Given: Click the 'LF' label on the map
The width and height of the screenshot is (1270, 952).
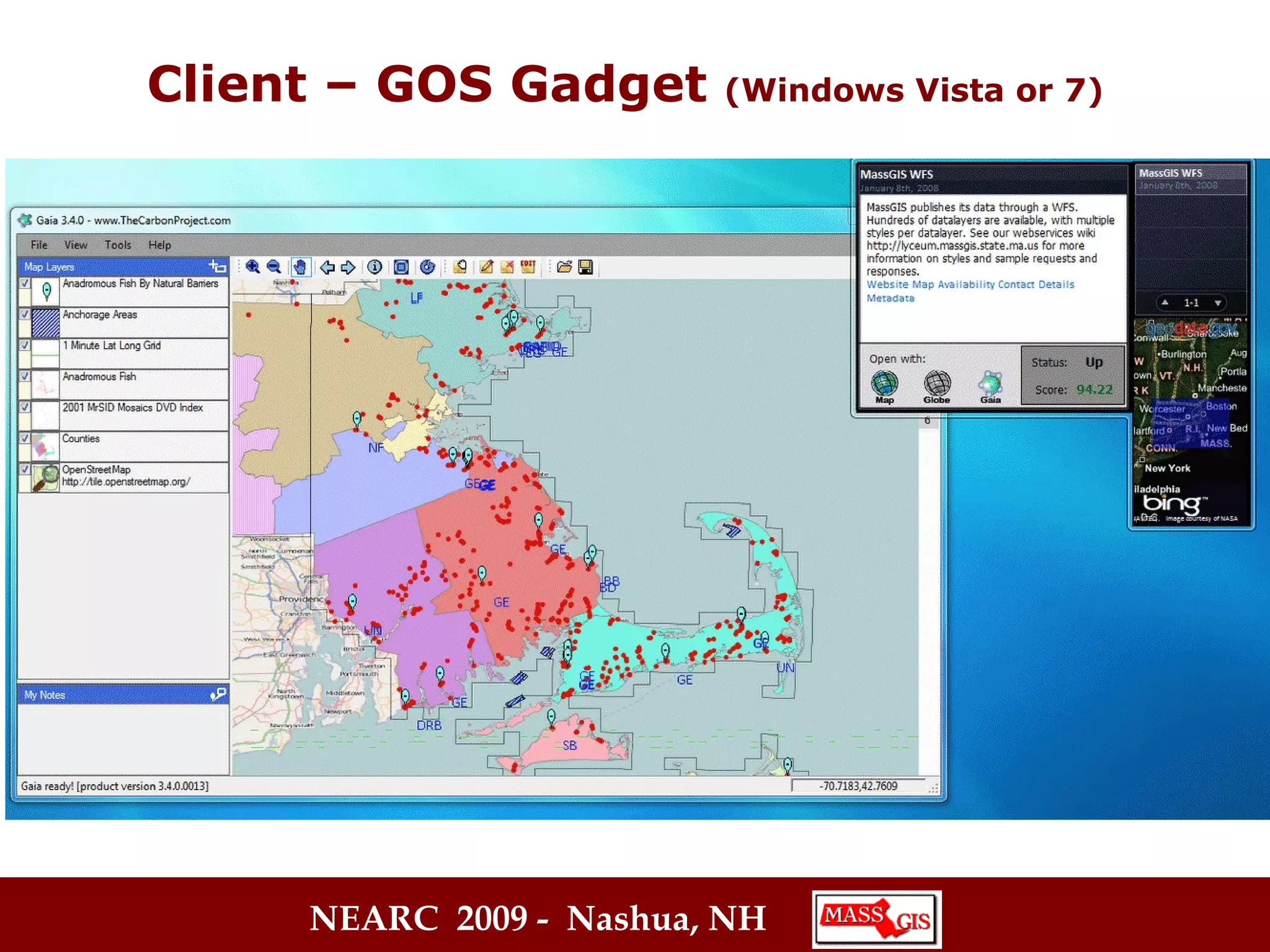Looking at the screenshot, I should pos(416,298).
